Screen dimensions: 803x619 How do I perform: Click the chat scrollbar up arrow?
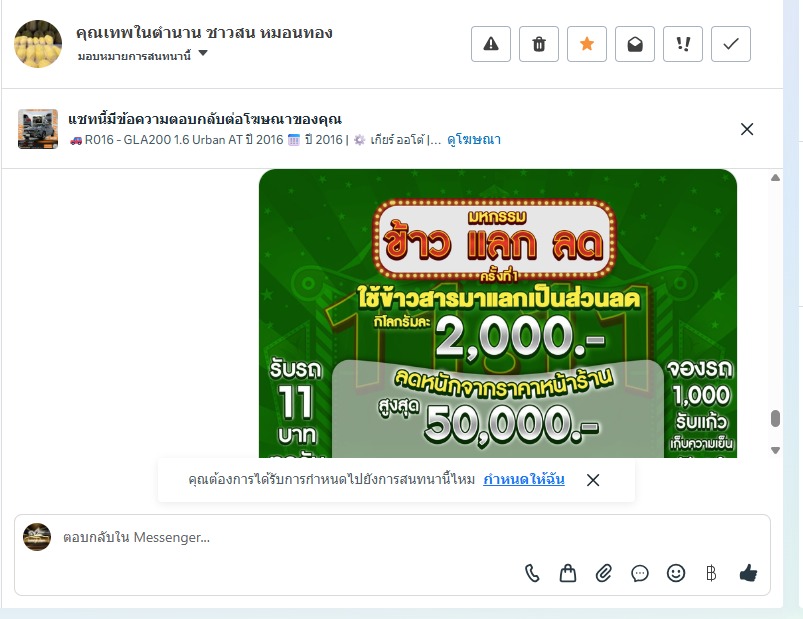[775, 178]
